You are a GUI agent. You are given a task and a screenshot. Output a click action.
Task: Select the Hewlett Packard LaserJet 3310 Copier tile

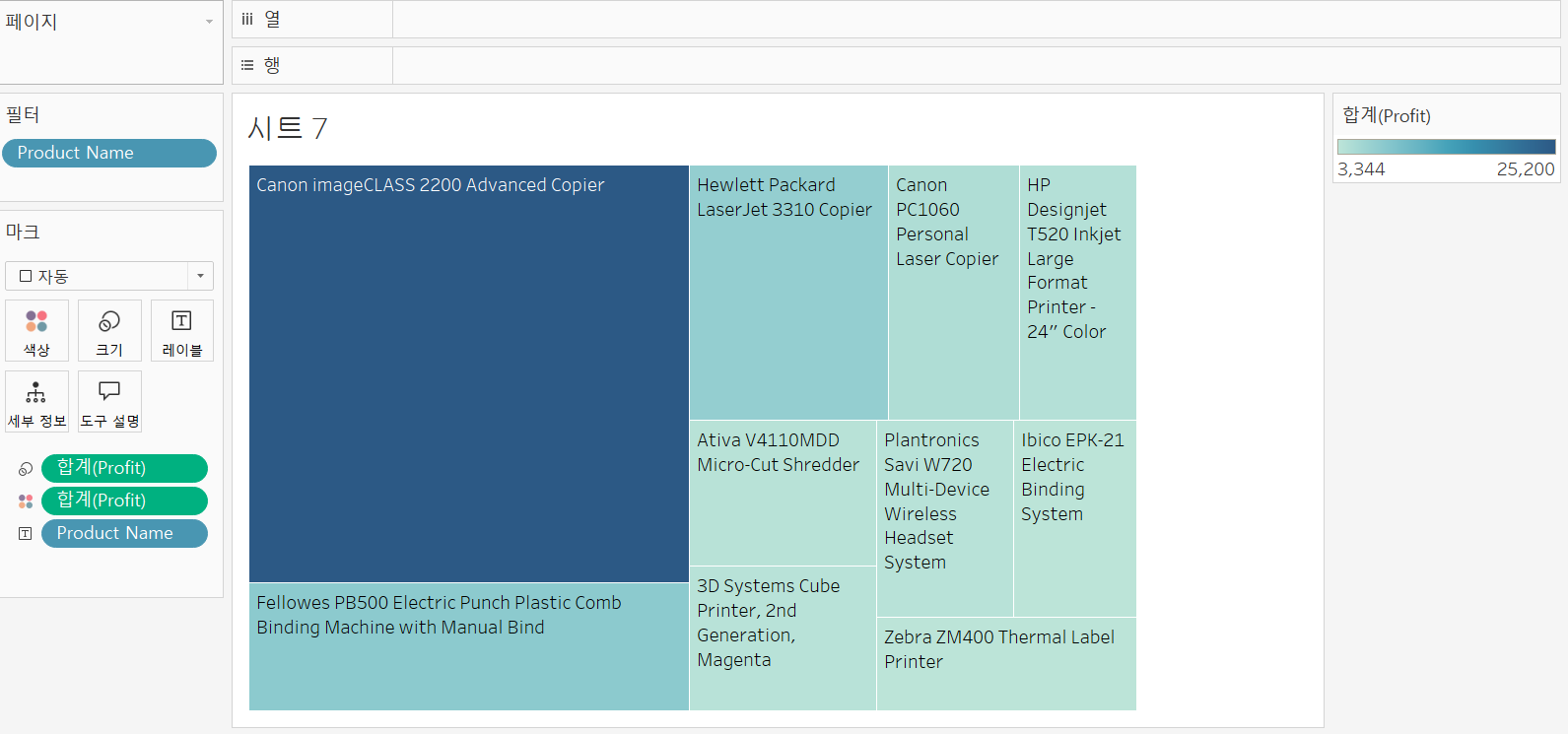click(788, 293)
